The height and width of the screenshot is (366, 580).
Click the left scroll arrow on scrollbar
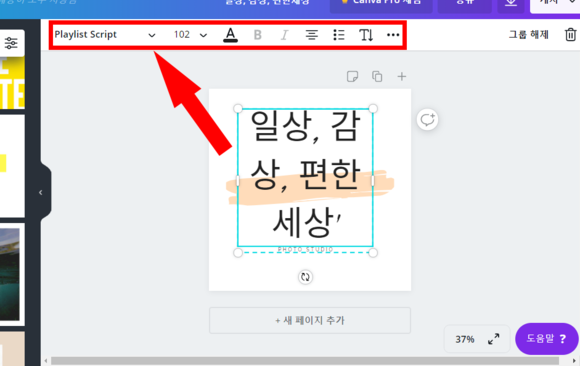click(46, 361)
